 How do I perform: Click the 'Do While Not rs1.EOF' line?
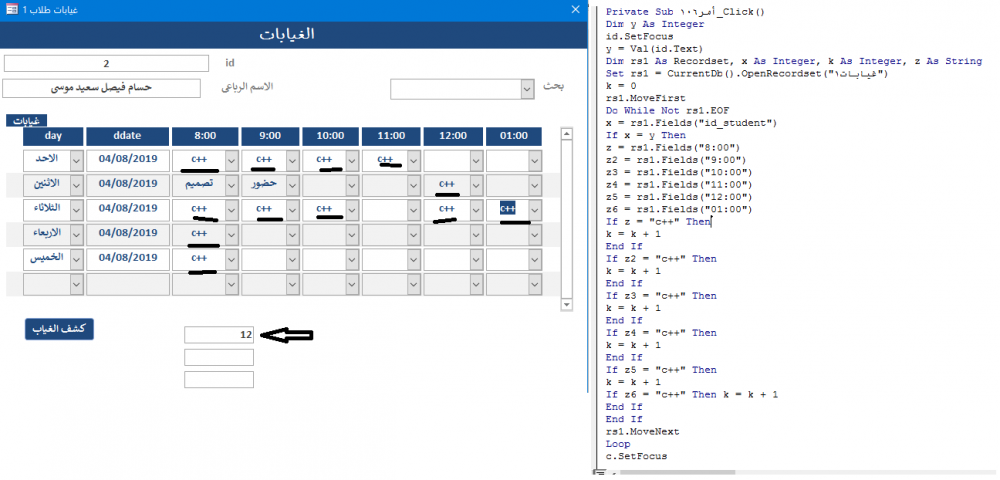667,110
